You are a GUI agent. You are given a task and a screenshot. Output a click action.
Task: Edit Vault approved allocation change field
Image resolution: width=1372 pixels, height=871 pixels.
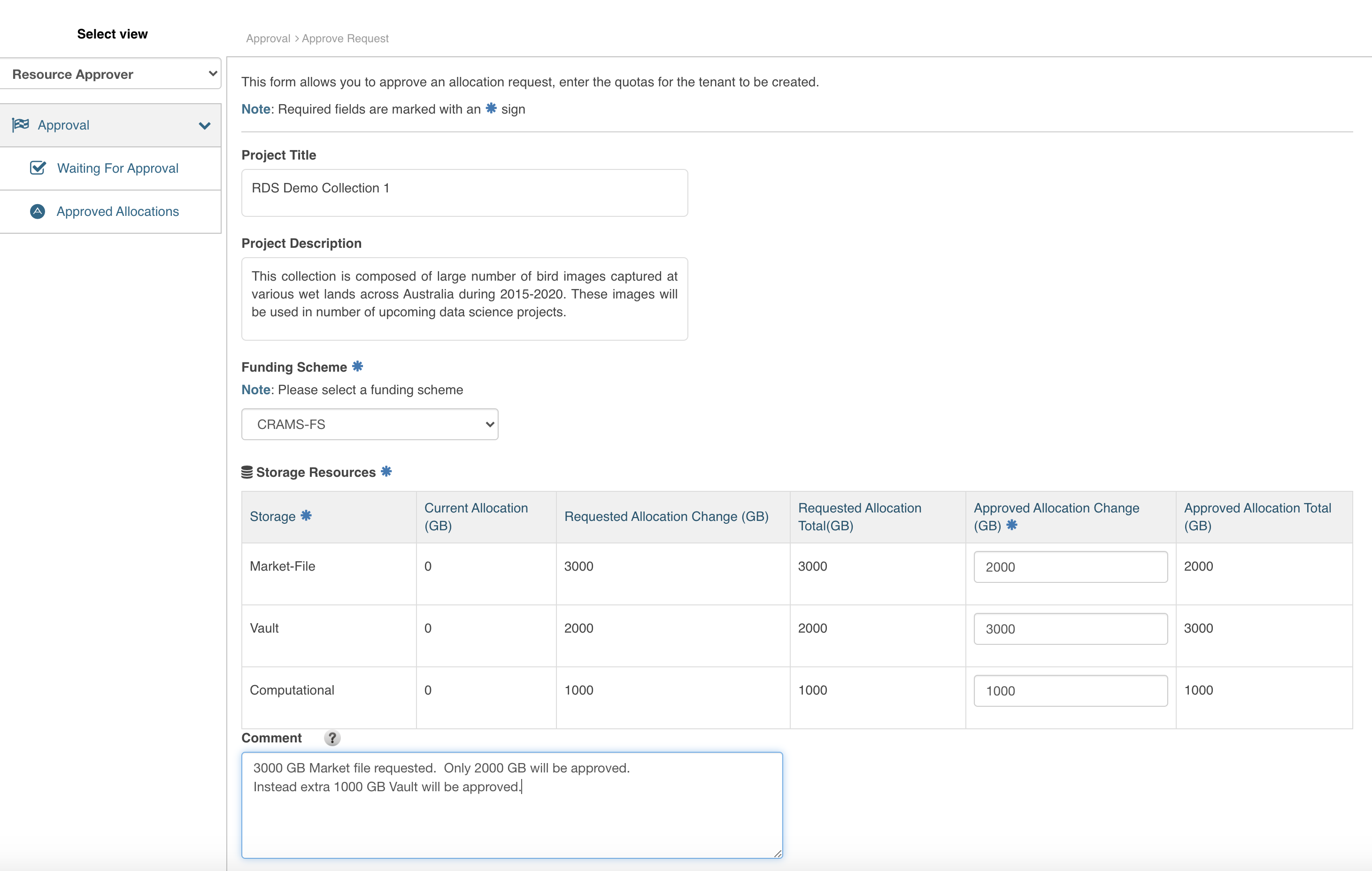pyautogui.click(x=1070, y=628)
